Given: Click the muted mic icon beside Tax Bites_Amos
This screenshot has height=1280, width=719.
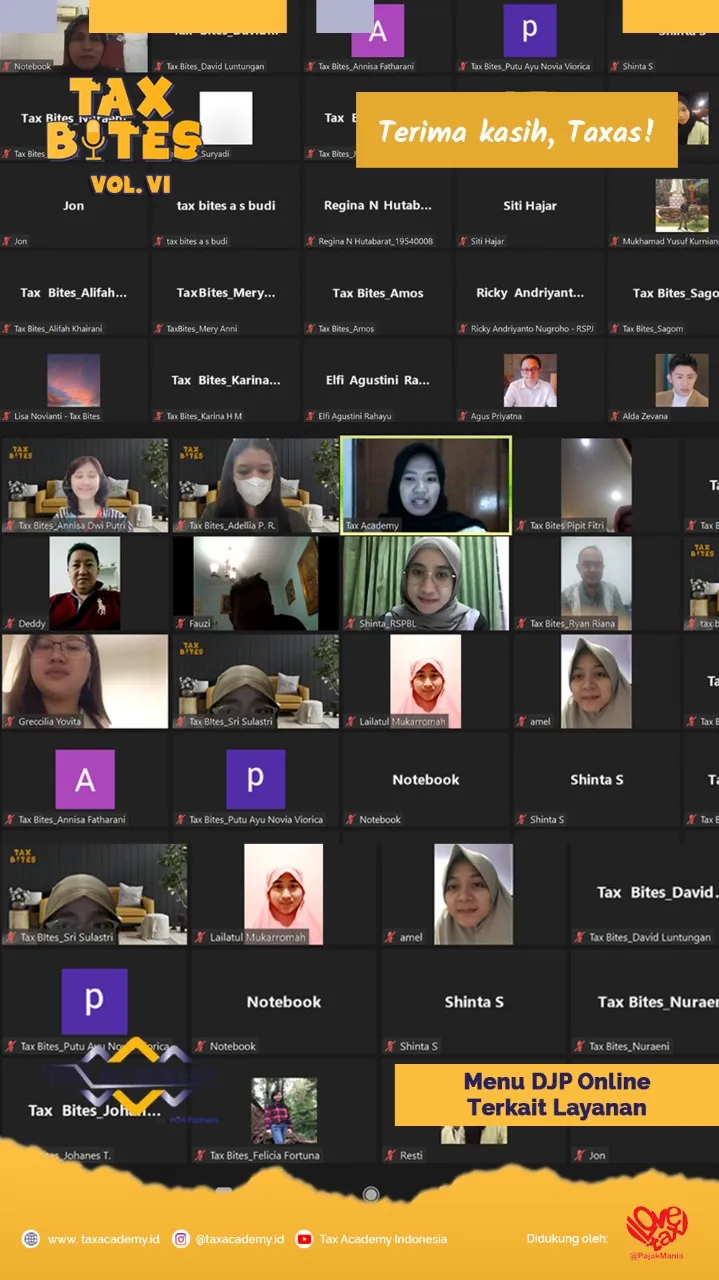Looking at the screenshot, I should click(311, 328).
